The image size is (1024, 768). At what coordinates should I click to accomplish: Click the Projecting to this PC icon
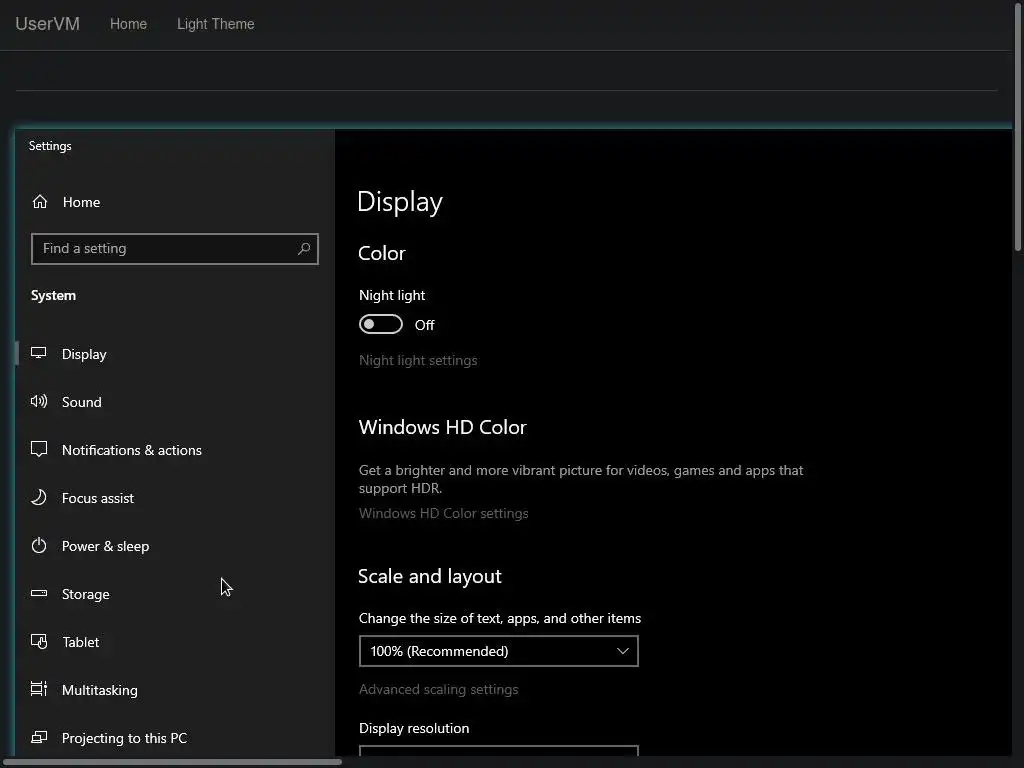tap(39, 737)
